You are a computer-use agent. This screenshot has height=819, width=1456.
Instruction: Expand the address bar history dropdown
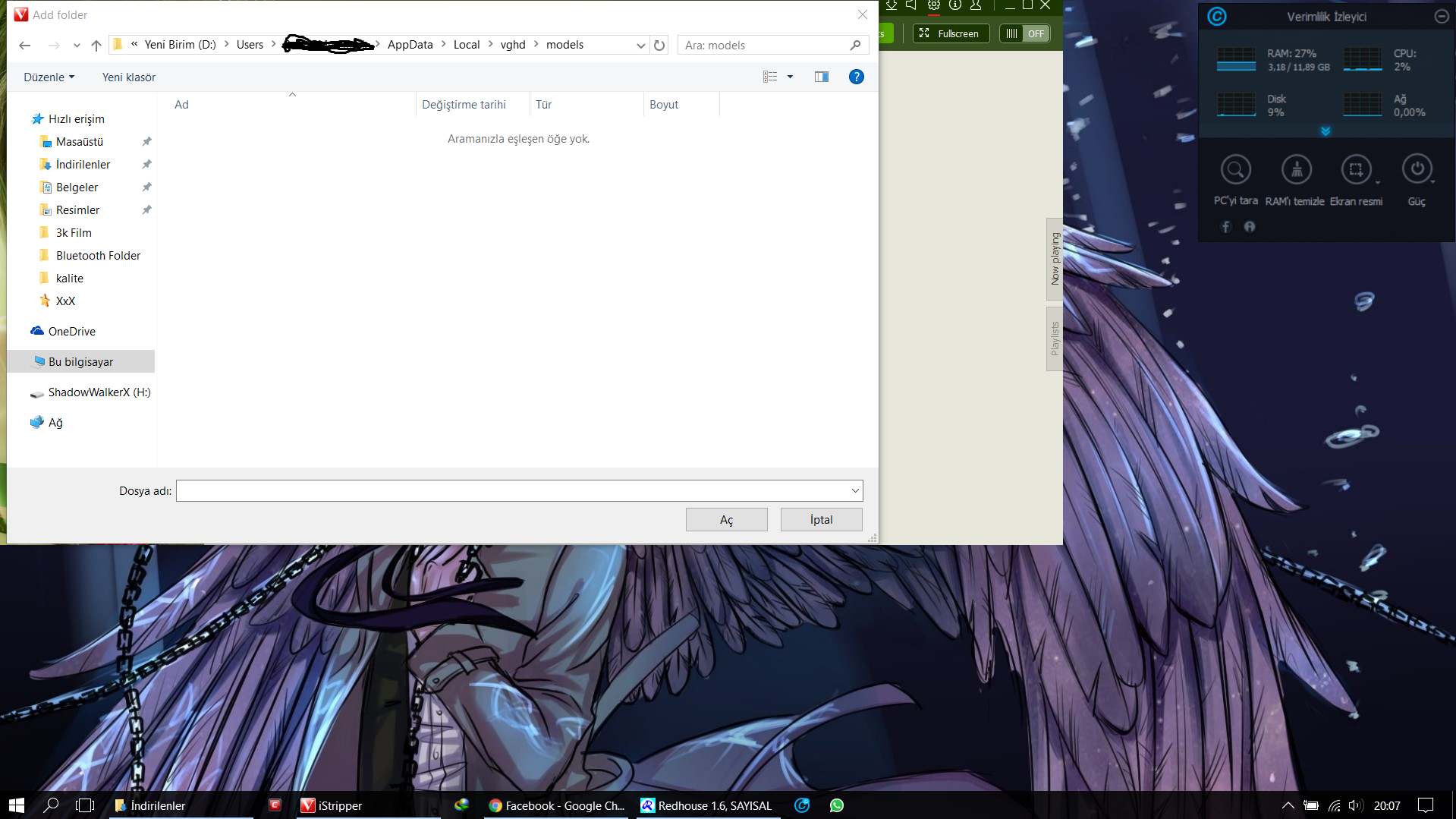(x=641, y=46)
